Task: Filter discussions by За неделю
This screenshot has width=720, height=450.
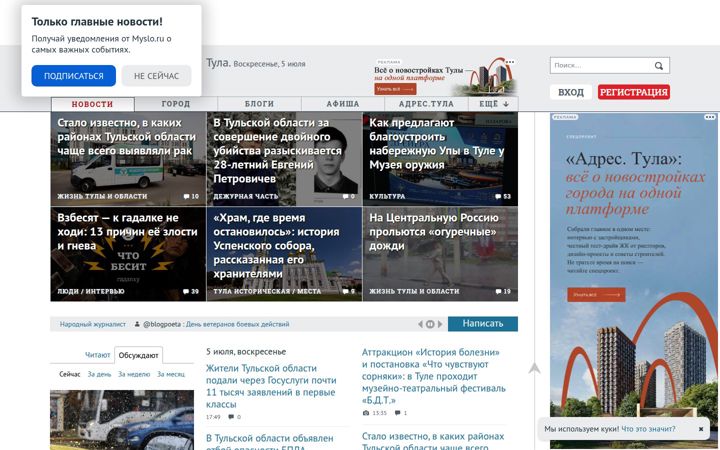Action: (134, 374)
